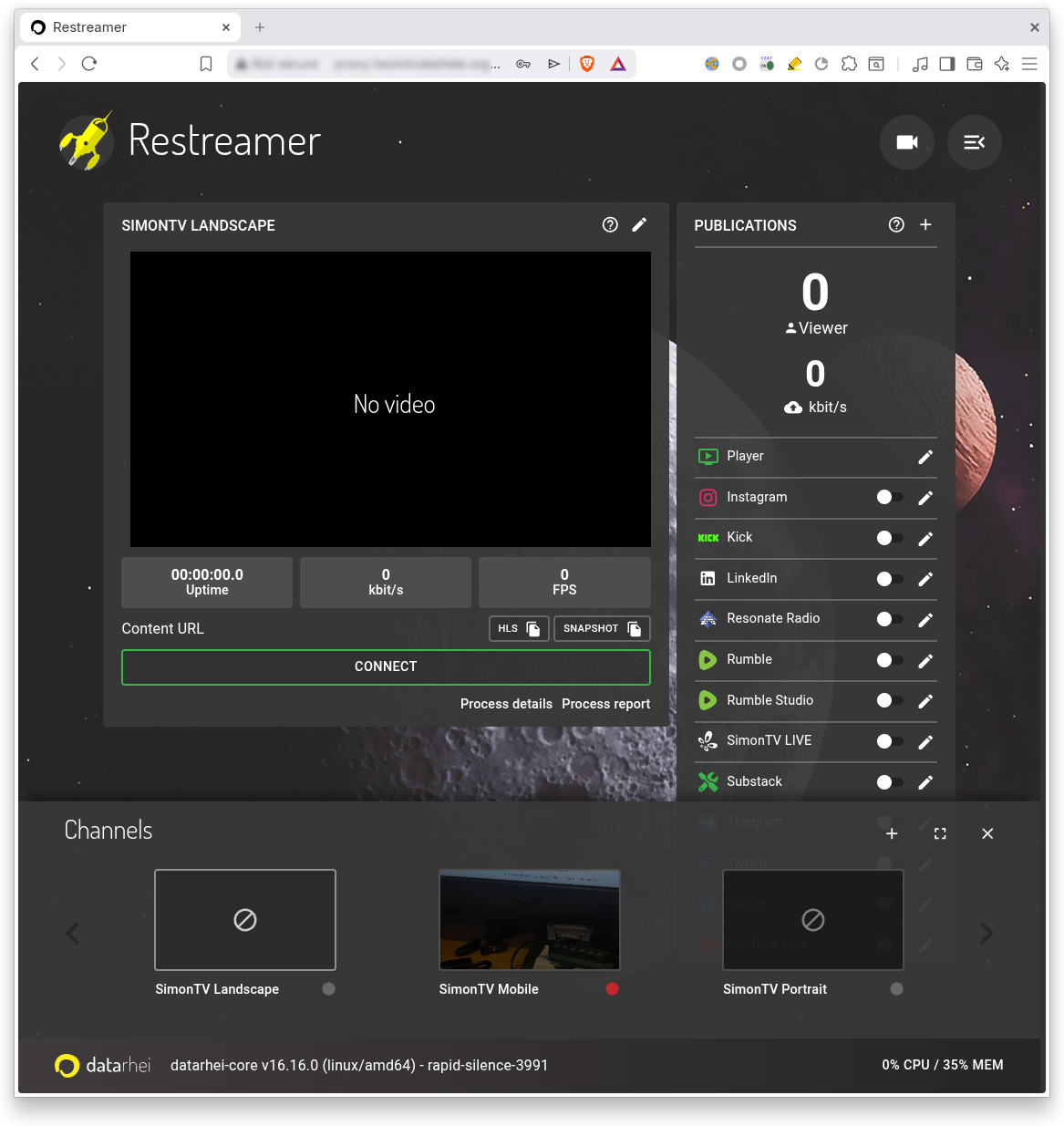Click the Player publication icon

(x=708, y=456)
